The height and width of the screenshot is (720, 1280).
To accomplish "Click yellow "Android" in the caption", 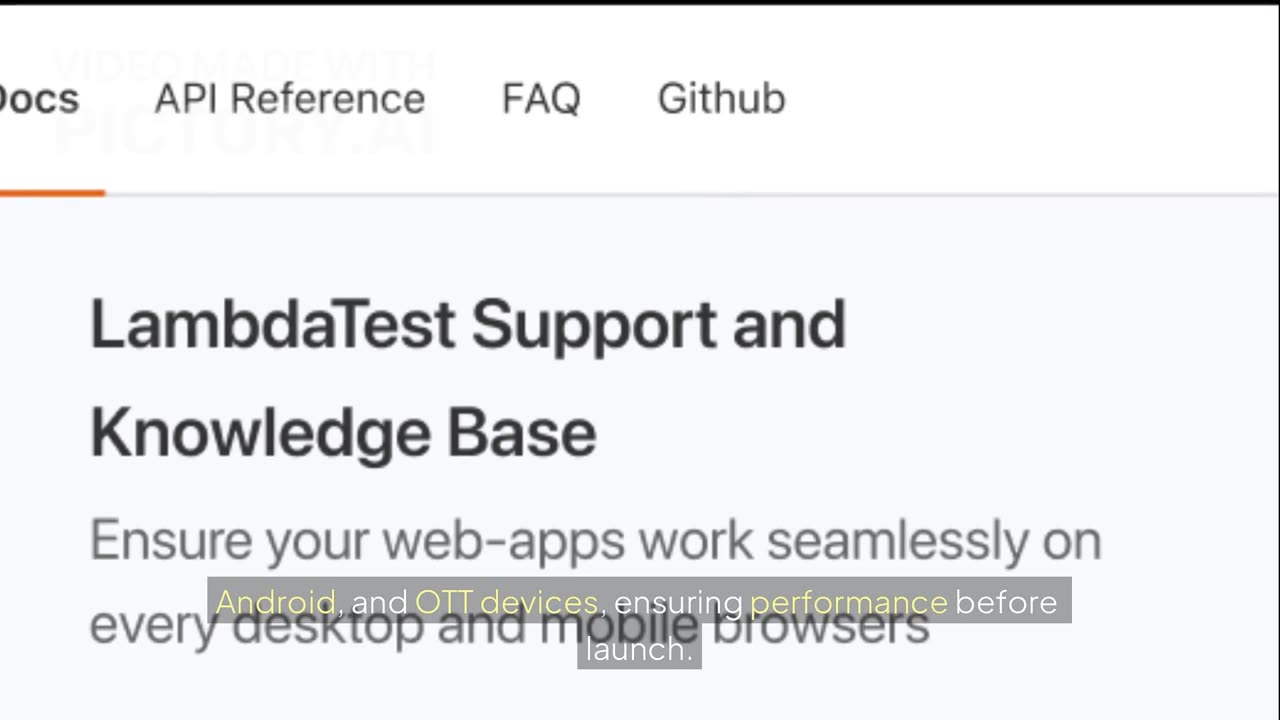I will [x=275, y=602].
